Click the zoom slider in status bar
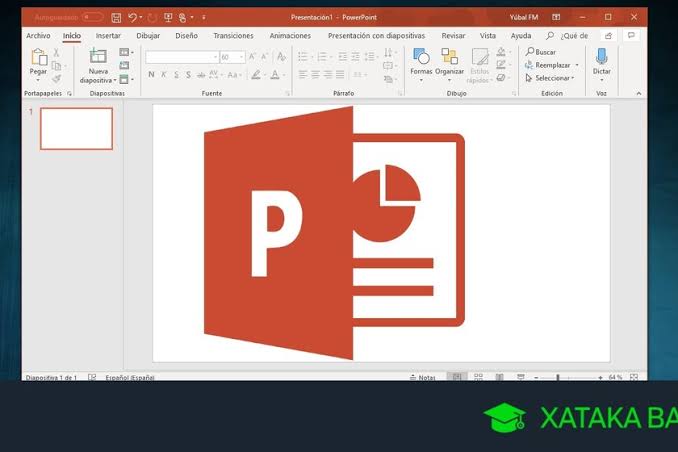Image resolution: width=678 pixels, height=452 pixels. (x=568, y=378)
